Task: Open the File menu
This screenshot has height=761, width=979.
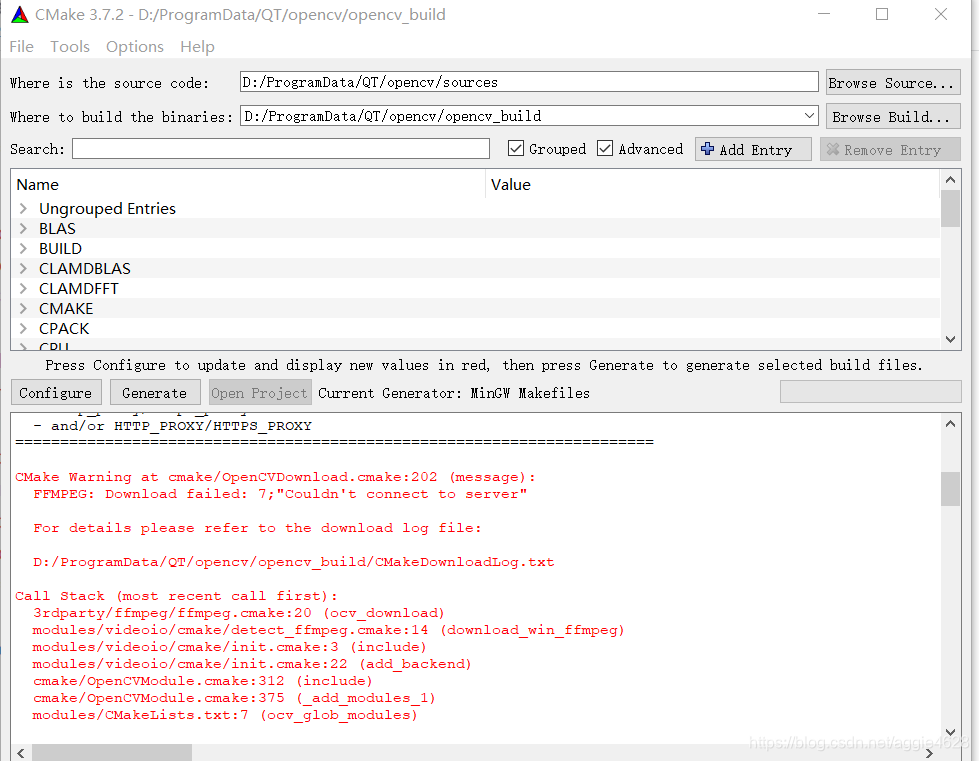Action: [x=21, y=47]
